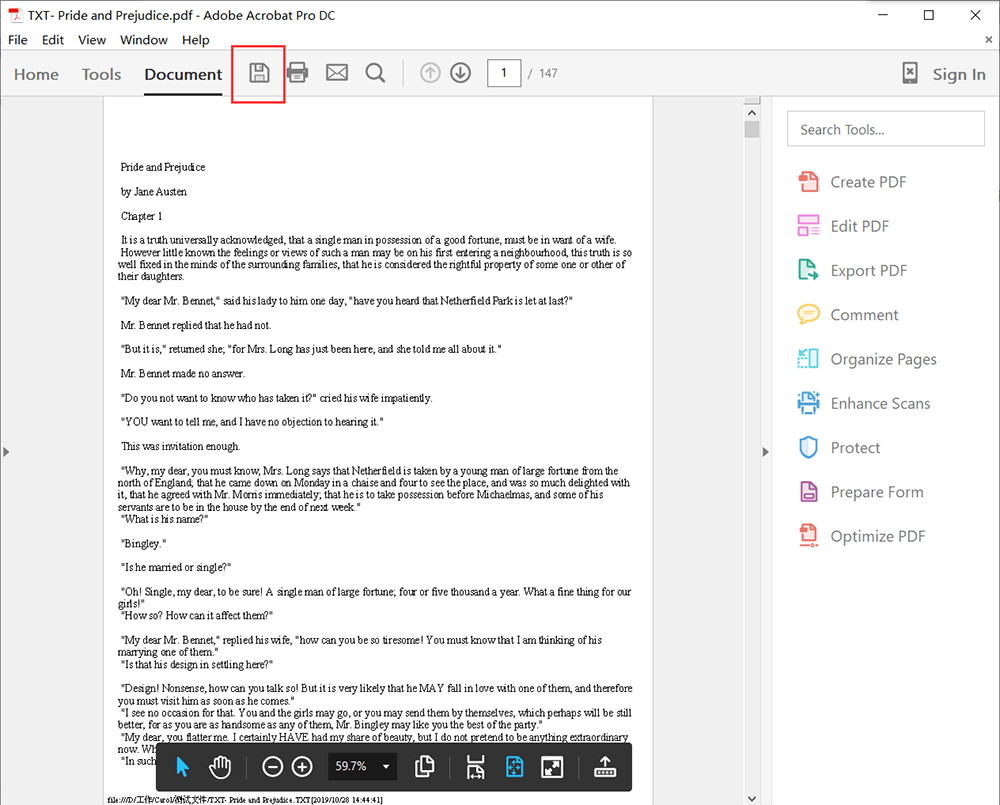Image resolution: width=1000 pixels, height=805 pixels.
Task: Open the File menu
Action: [x=18, y=40]
